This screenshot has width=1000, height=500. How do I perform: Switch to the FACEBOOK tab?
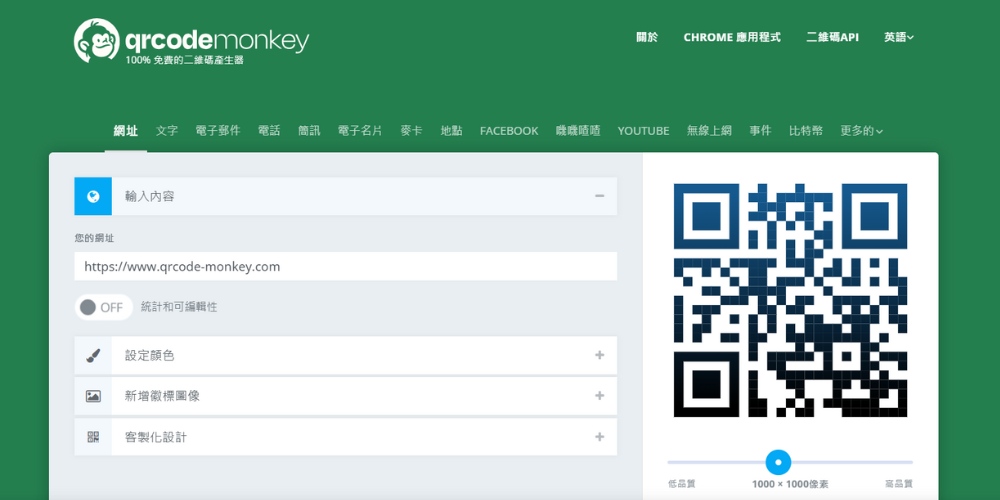coord(509,131)
